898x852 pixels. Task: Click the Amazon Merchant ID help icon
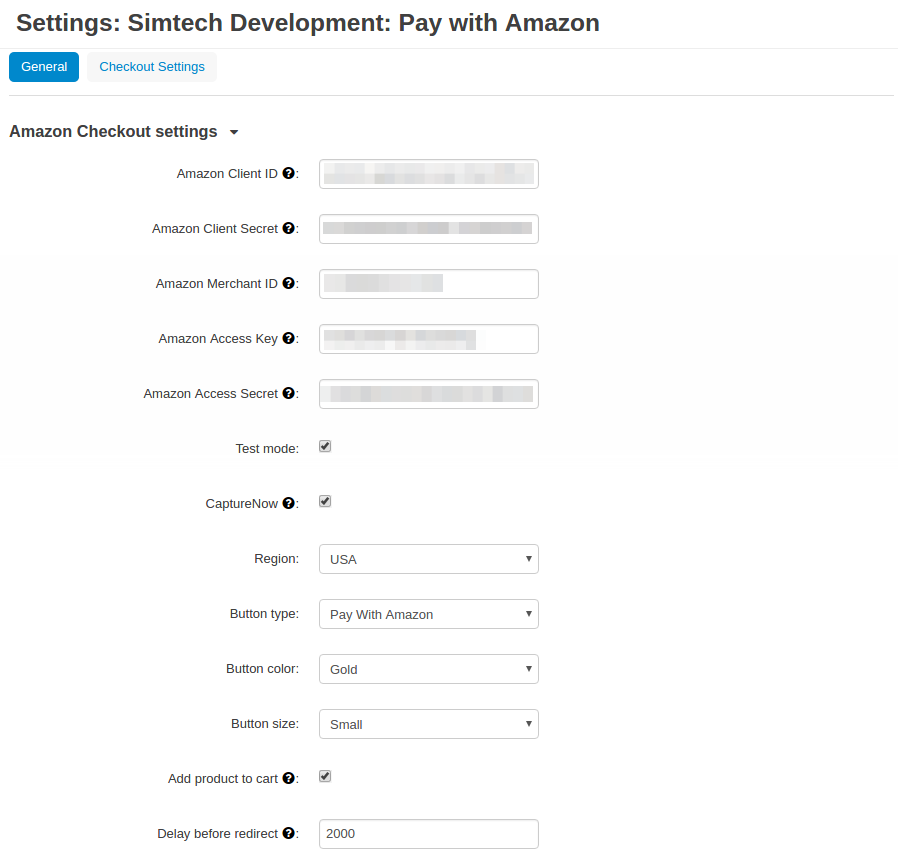coord(289,283)
